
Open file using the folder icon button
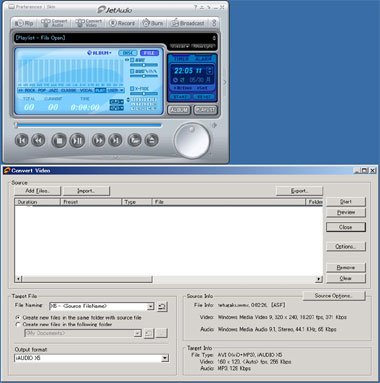[x=134, y=140]
